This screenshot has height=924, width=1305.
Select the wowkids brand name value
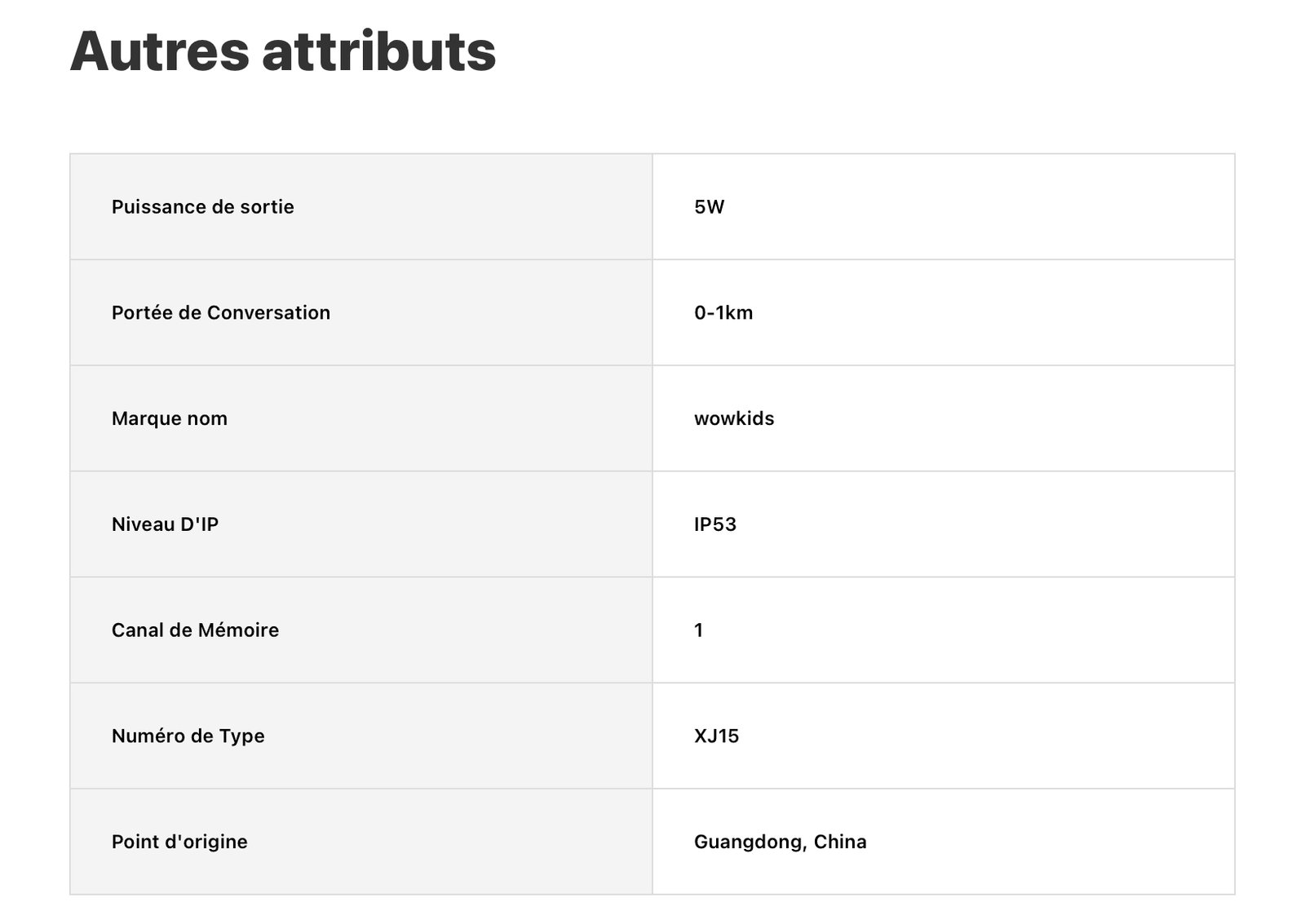tap(734, 419)
